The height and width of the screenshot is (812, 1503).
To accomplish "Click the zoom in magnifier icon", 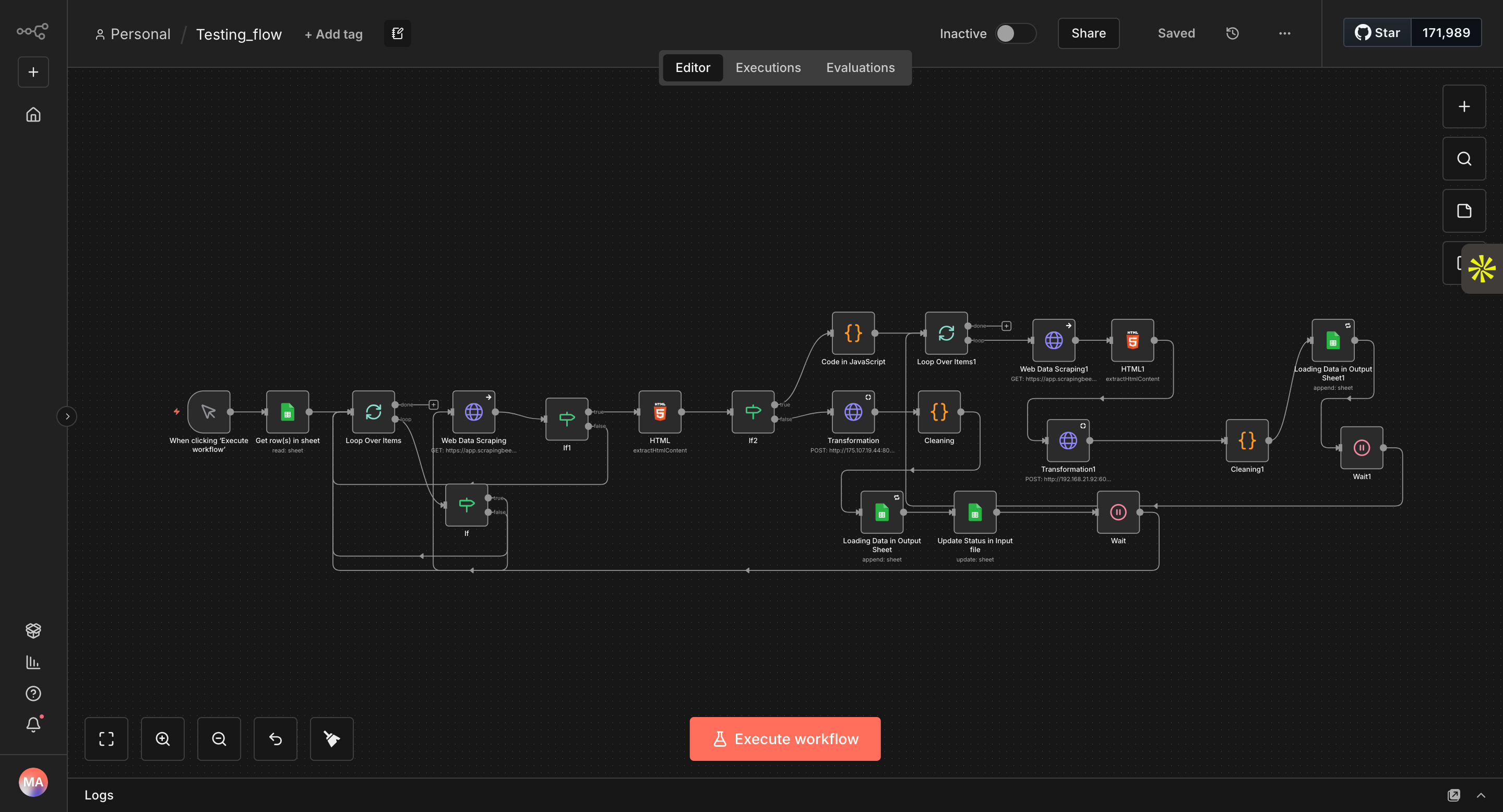I will [163, 738].
